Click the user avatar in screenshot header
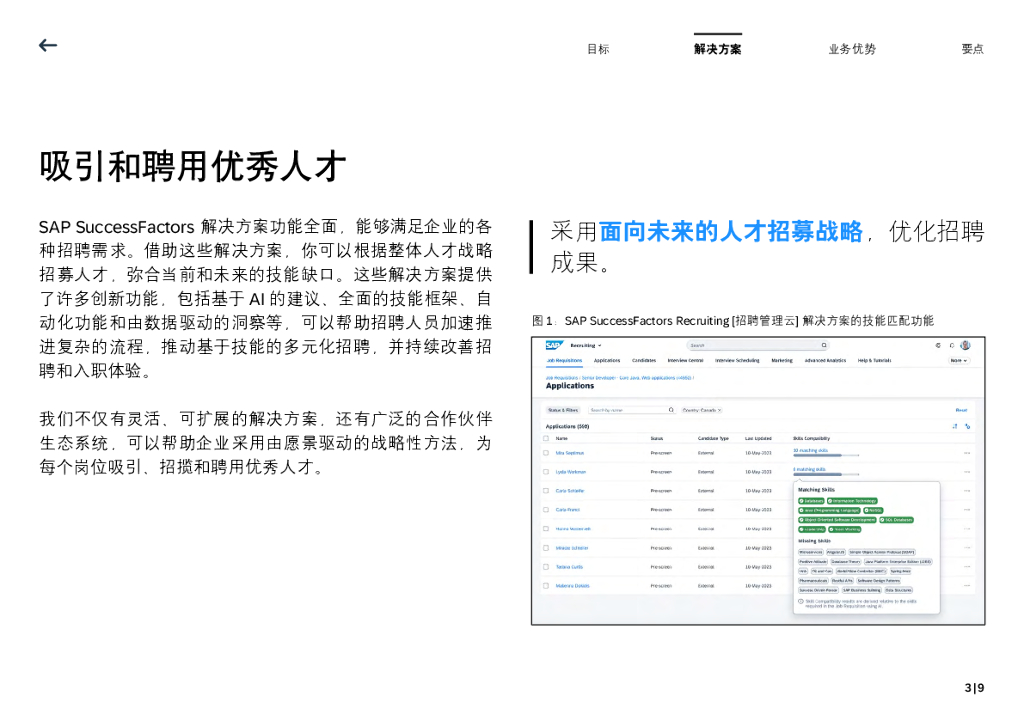Screen dimensions: 1024x721 click(965, 345)
